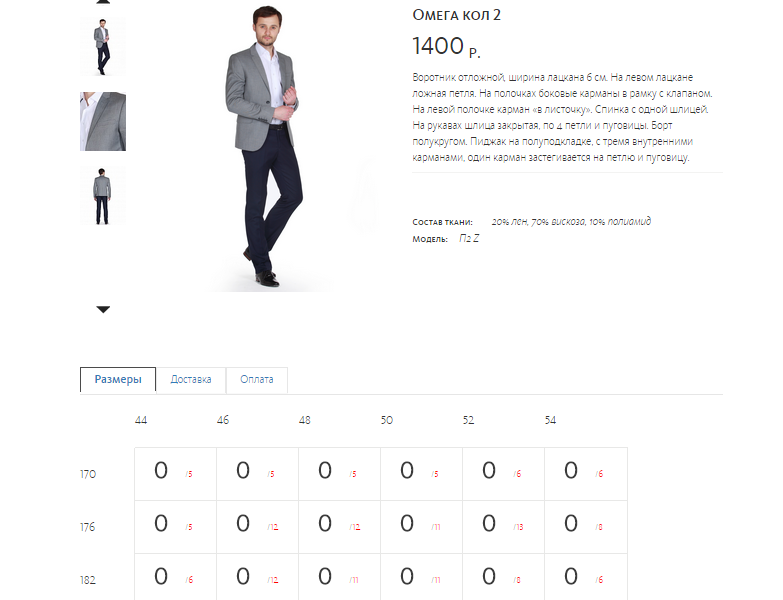Click quantity cell for height 182 size 44
Screen dimensions: 783x600
(x=175, y=577)
